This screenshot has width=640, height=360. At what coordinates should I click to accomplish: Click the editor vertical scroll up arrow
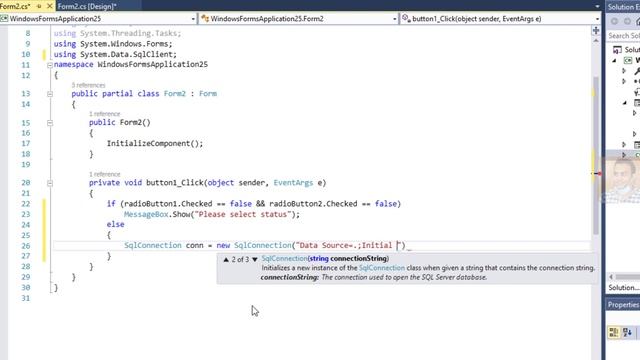point(596,41)
